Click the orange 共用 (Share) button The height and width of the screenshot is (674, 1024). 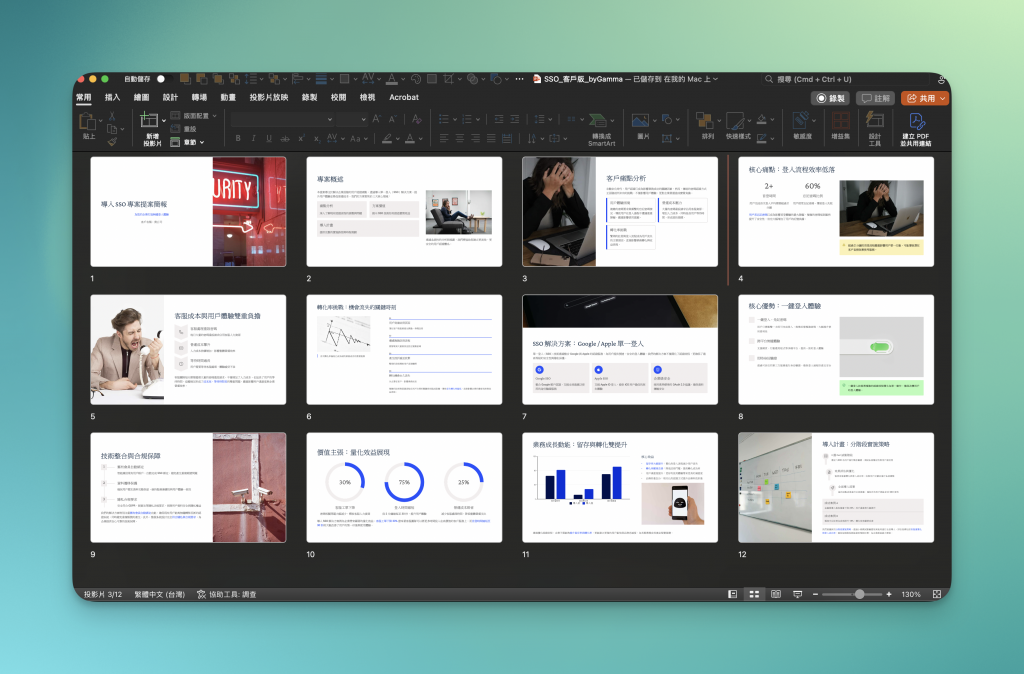tap(924, 98)
